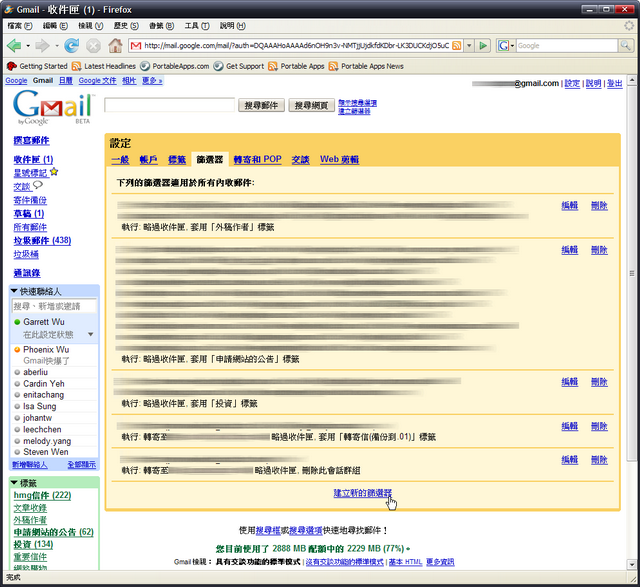Screen dimensions: 640x587
Task: Open the status setting dropdown arrow
Action: tap(91, 335)
